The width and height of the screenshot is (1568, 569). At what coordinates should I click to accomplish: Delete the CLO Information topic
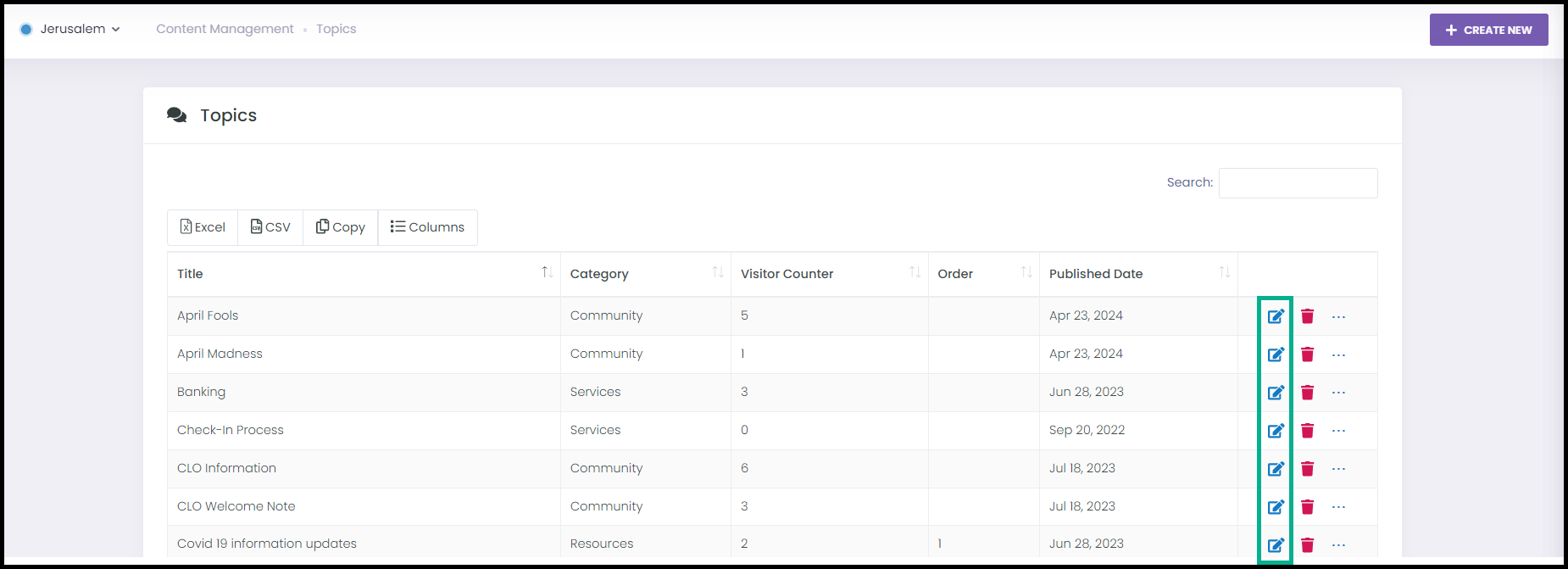pos(1307,469)
